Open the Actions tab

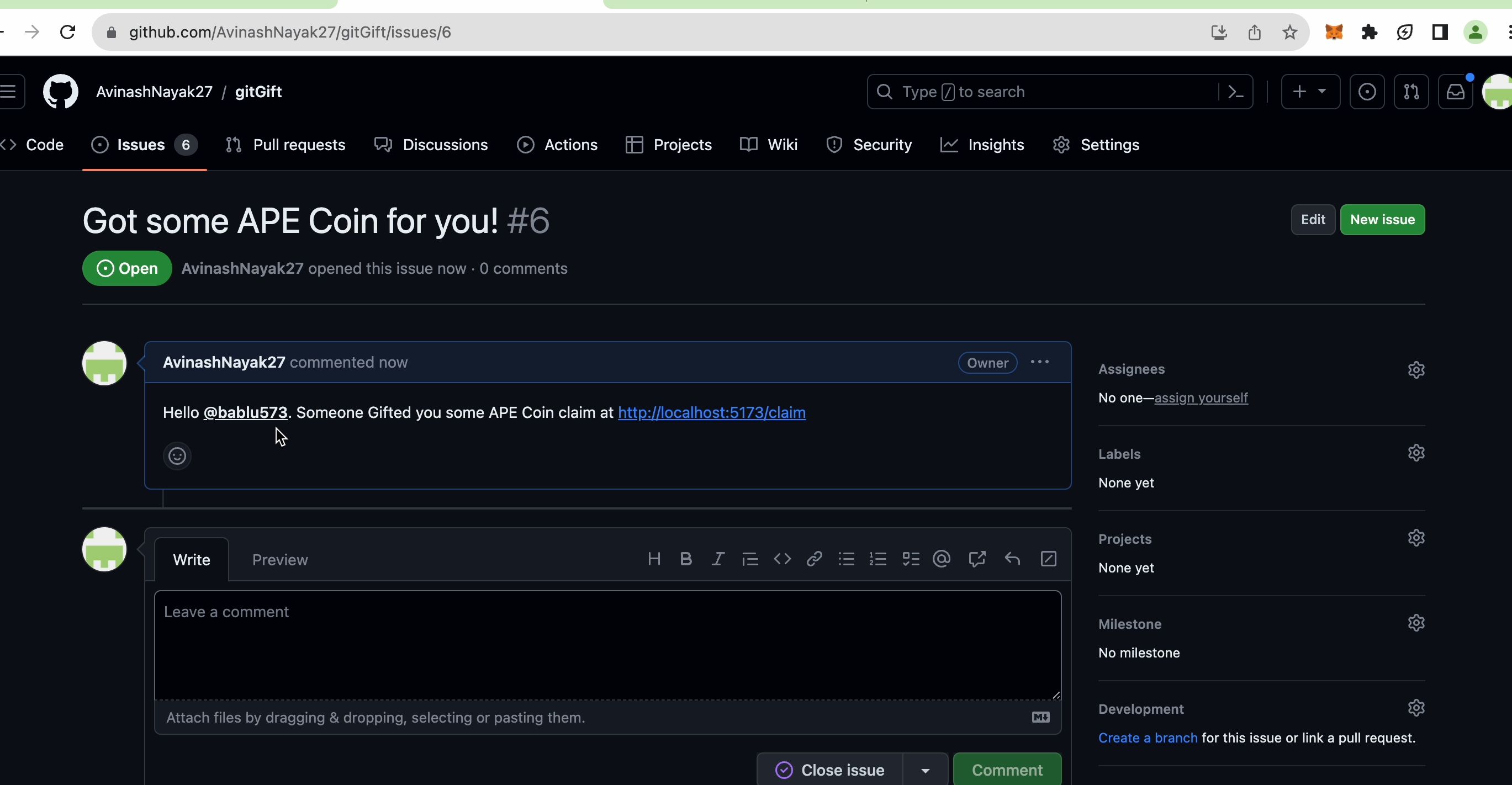coord(558,145)
